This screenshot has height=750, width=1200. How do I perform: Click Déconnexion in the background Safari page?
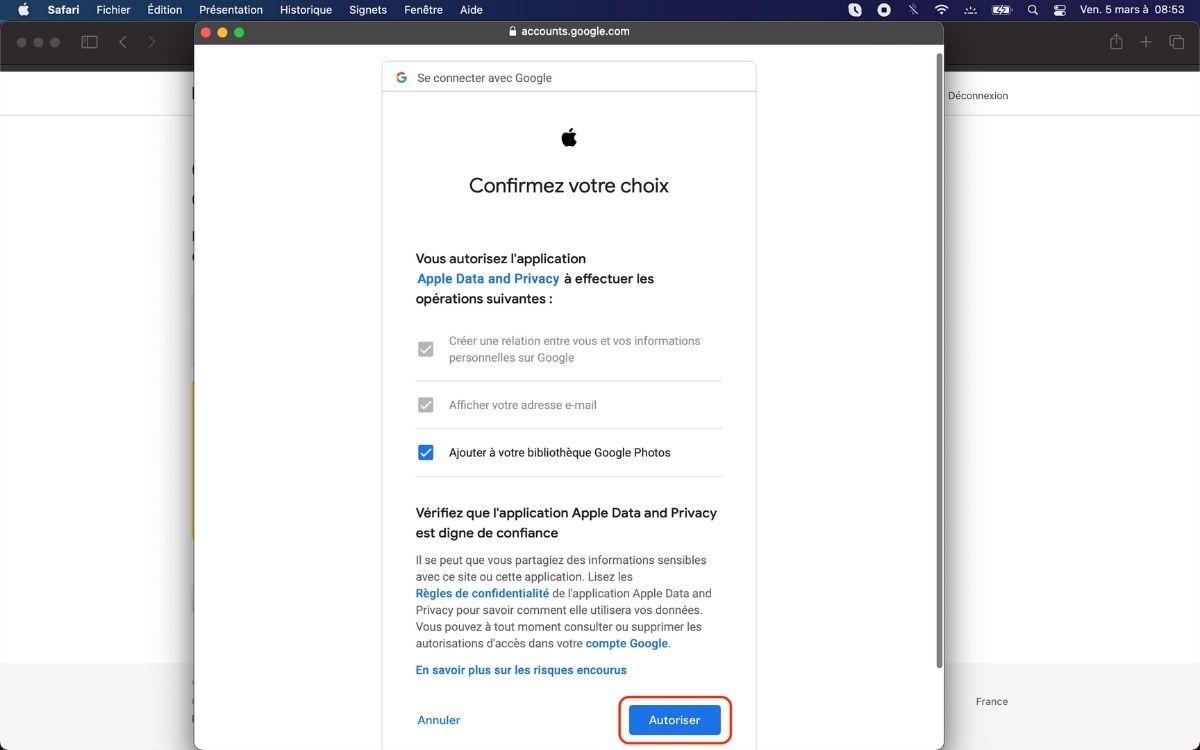(x=978, y=96)
